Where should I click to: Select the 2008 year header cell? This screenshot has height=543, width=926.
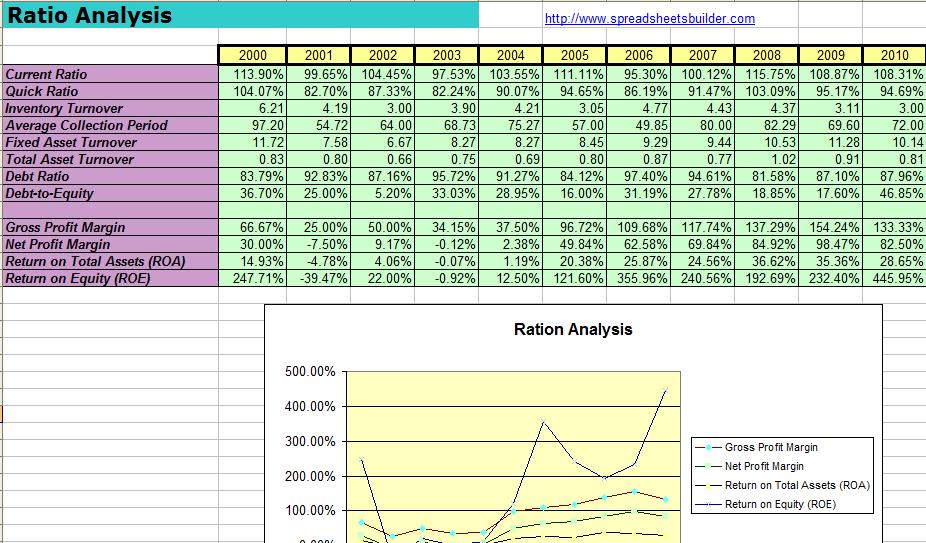[767, 56]
